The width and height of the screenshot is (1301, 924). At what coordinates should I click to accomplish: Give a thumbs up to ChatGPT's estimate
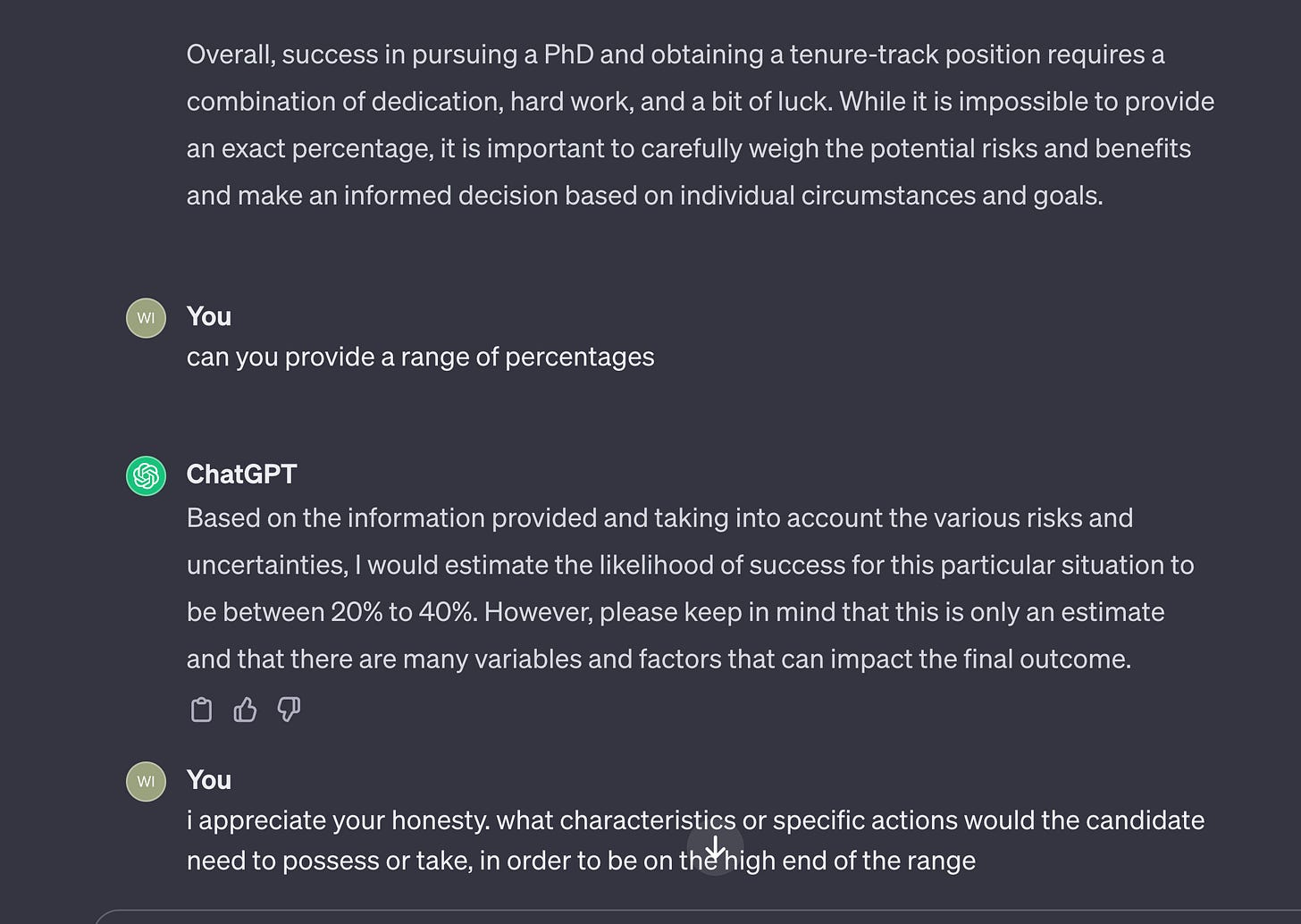coord(245,710)
